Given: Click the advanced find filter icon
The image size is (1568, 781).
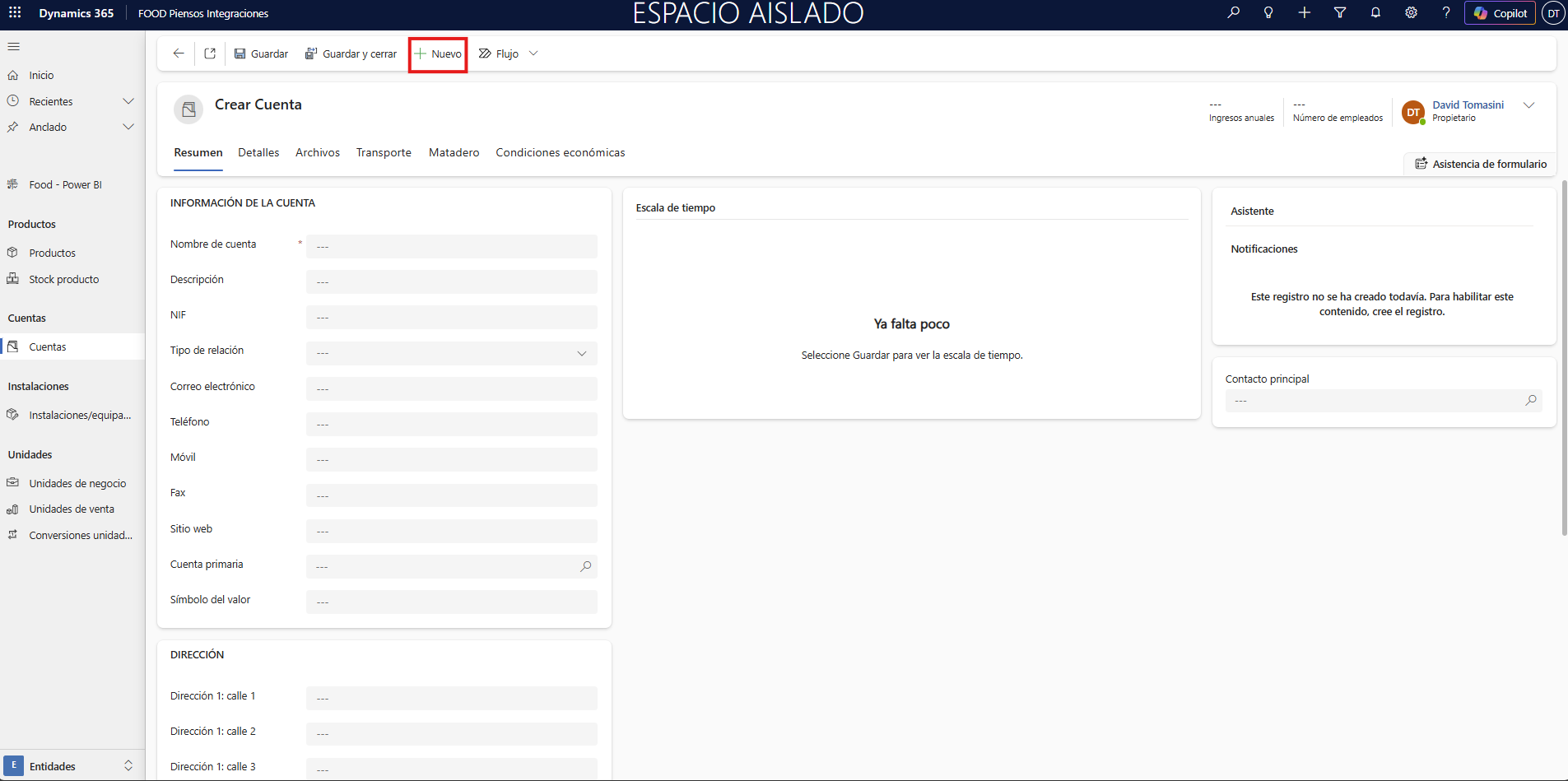Looking at the screenshot, I should (x=1340, y=13).
